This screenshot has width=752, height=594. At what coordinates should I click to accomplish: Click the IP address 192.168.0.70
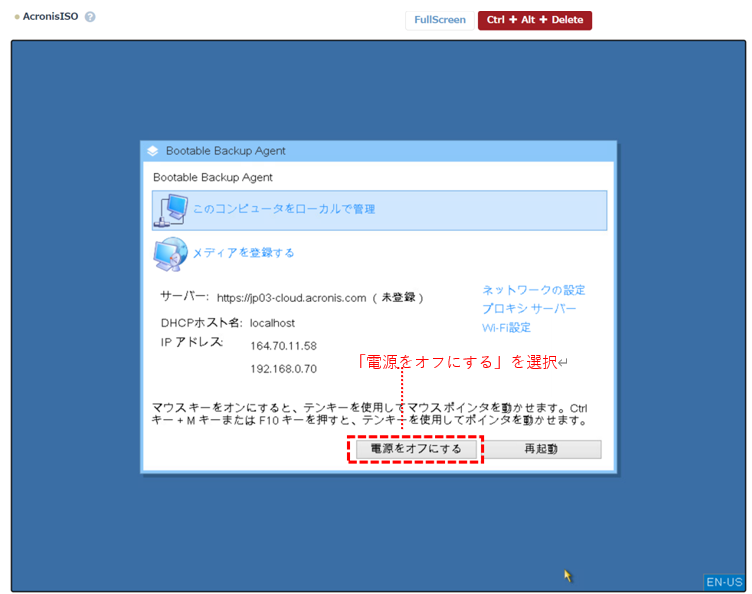(x=283, y=368)
